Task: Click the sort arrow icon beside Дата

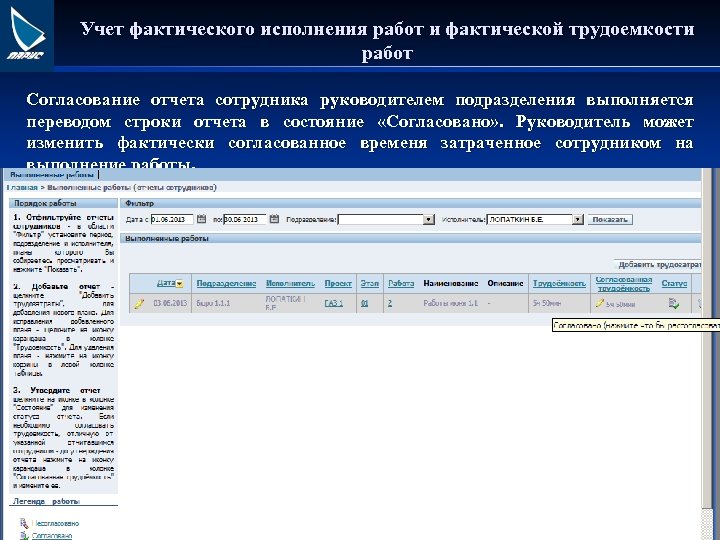Action: pyautogui.click(x=180, y=284)
